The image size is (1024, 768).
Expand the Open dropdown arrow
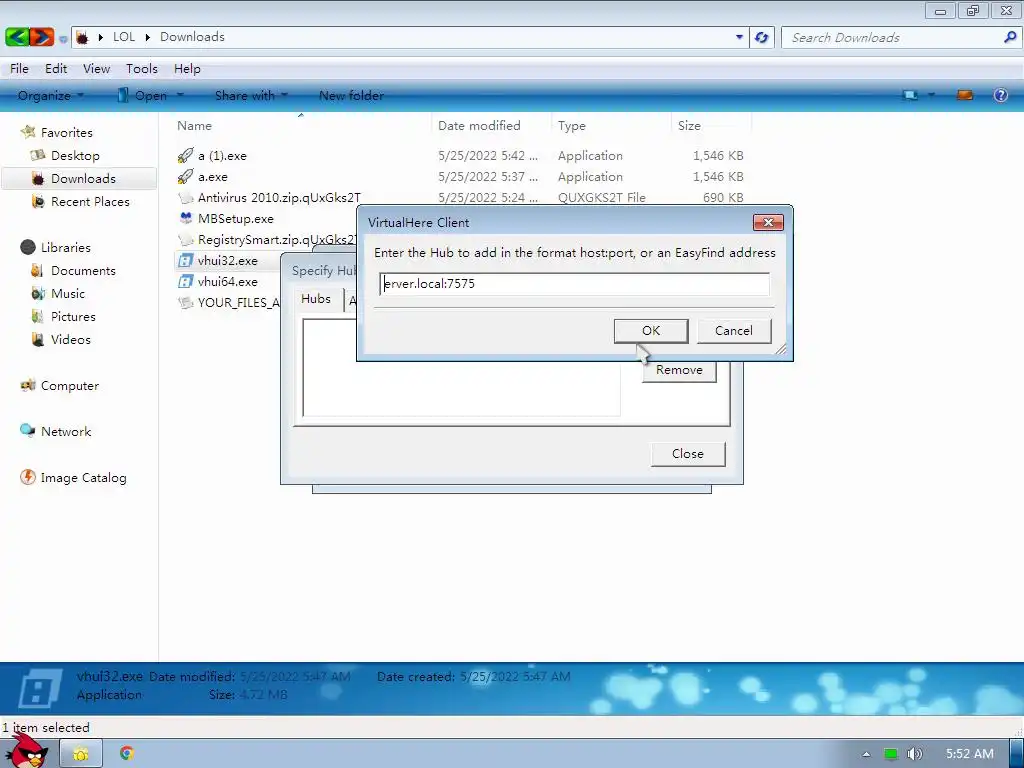(180, 95)
